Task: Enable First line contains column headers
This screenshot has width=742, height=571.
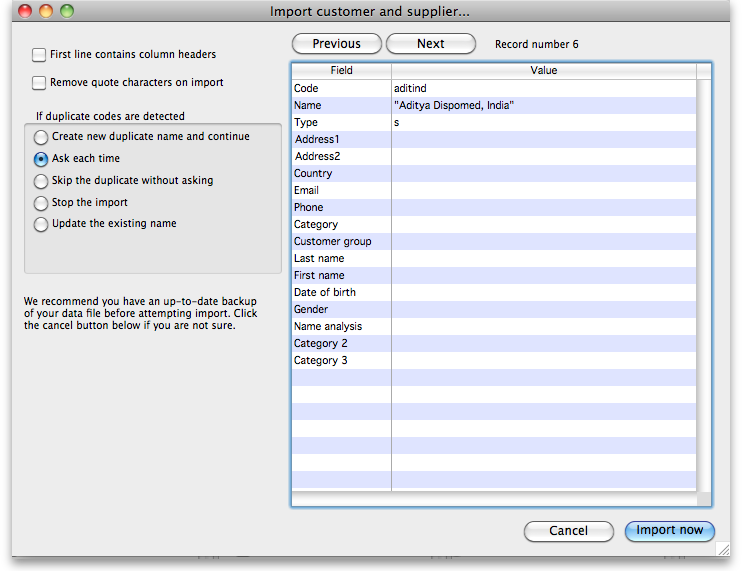Action: tap(39, 55)
